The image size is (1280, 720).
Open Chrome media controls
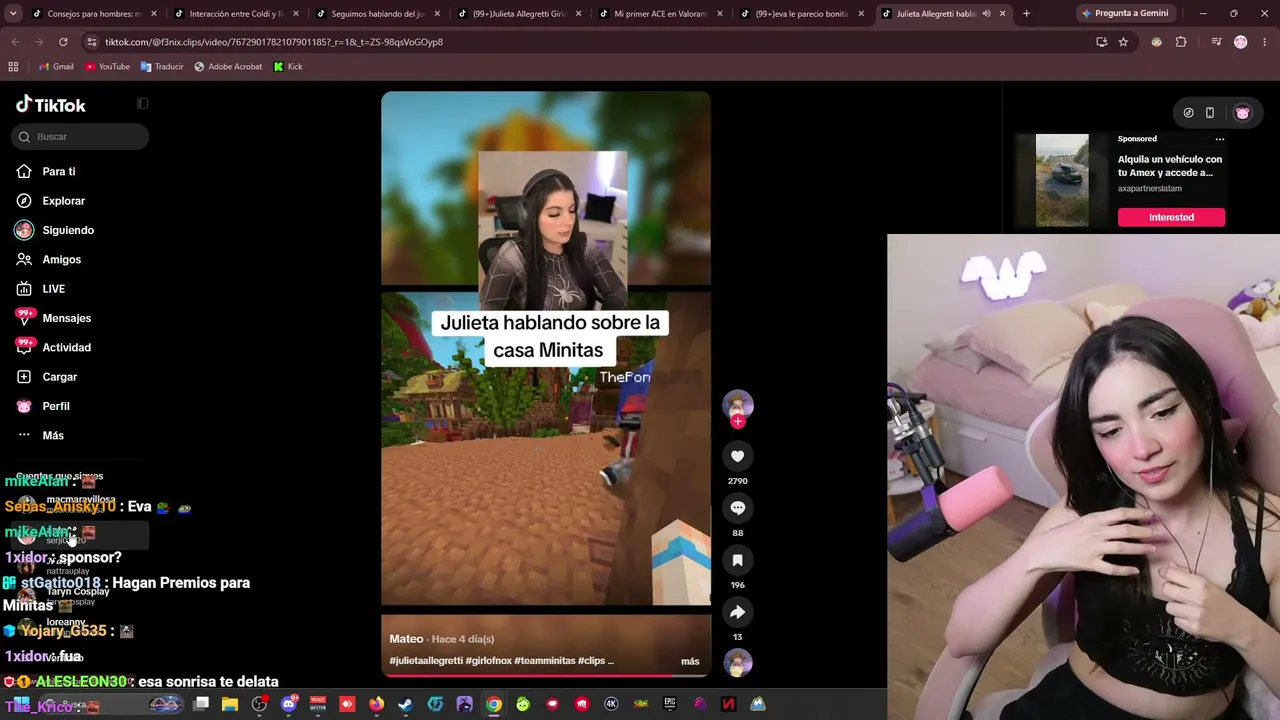pos(1216,42)
